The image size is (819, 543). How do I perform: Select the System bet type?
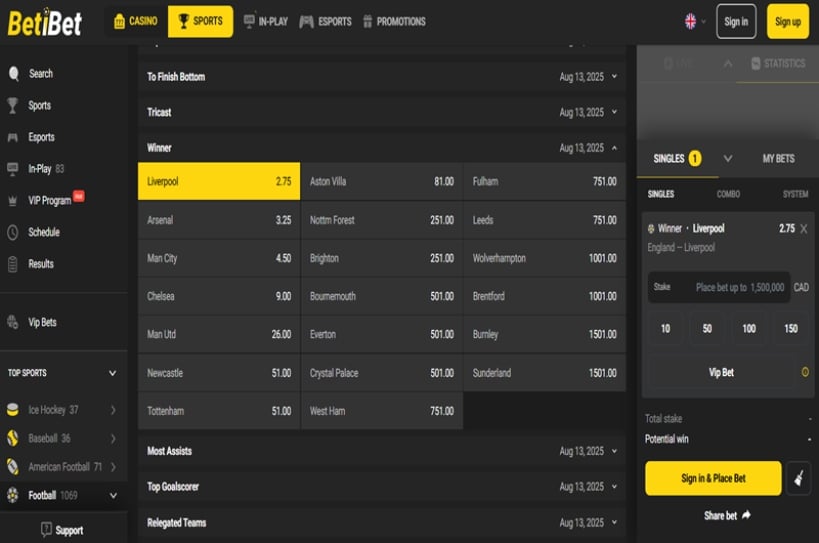[795, 194]
